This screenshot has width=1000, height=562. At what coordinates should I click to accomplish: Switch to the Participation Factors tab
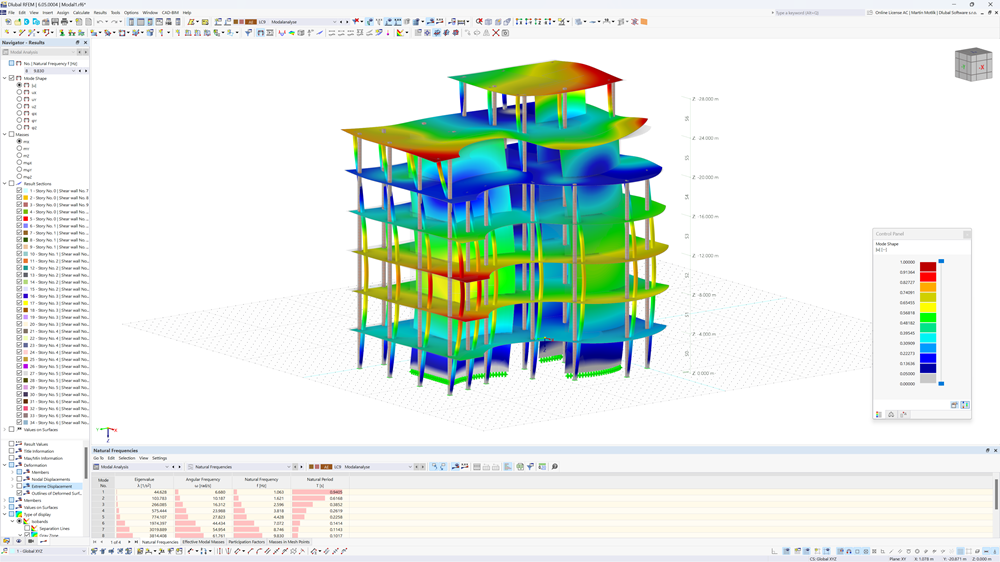click(x=246, y=542)
